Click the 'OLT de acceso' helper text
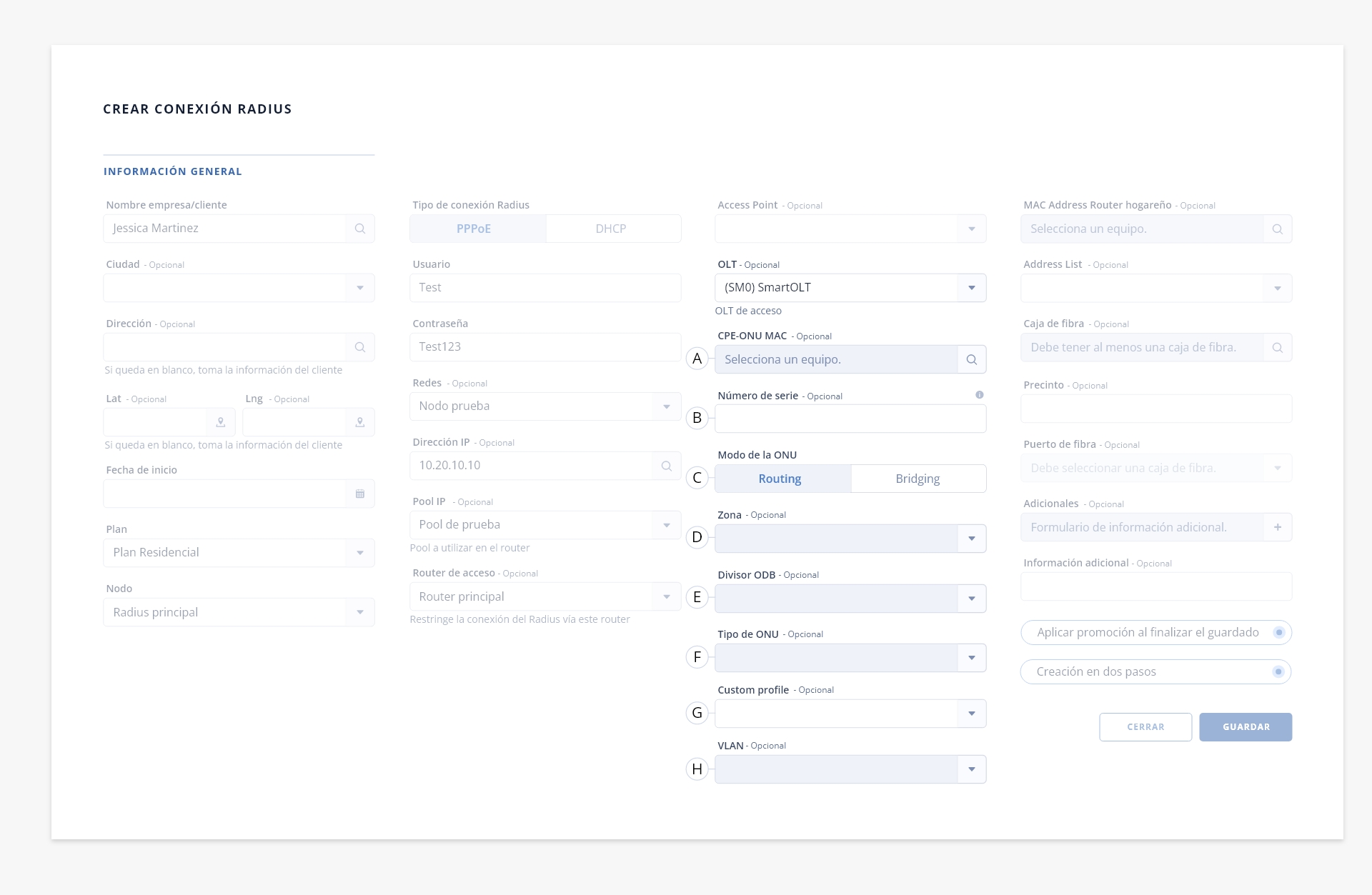The height and width of the screenshot is (895, 1372). point(748,311)
